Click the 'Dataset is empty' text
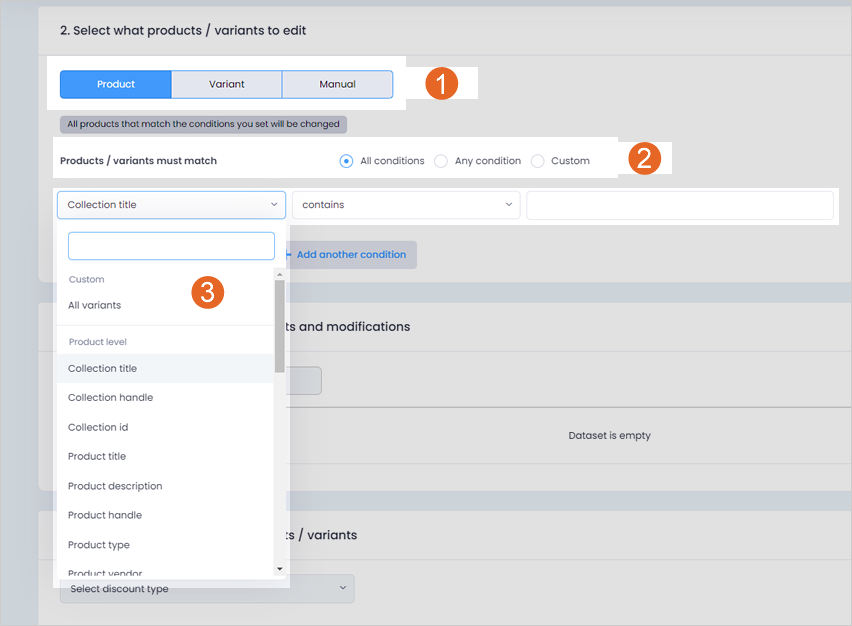Screen dimensions: 852x626 coord(609,435)
